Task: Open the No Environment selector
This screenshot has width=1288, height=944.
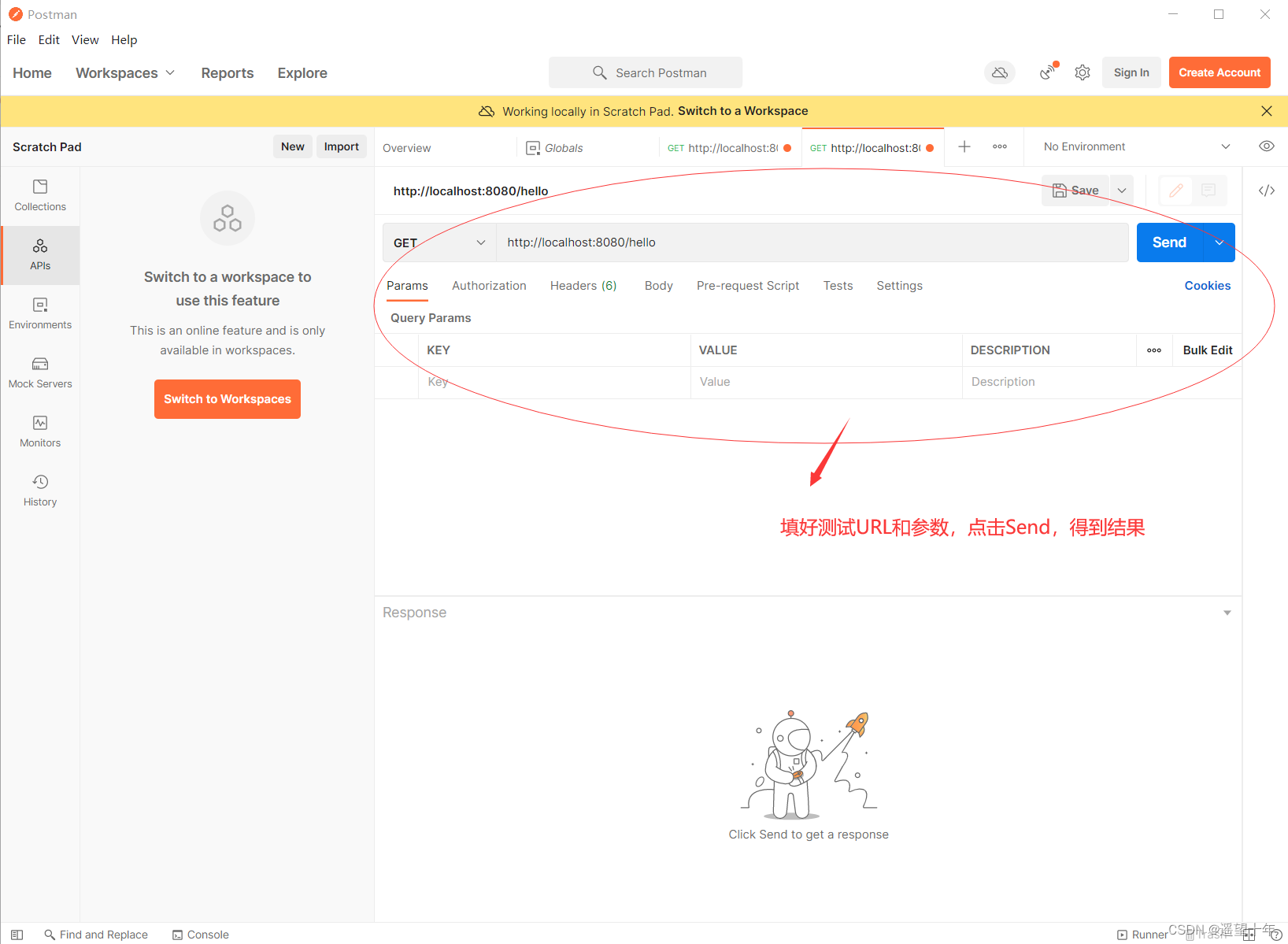Action: tap(1136, 146)
